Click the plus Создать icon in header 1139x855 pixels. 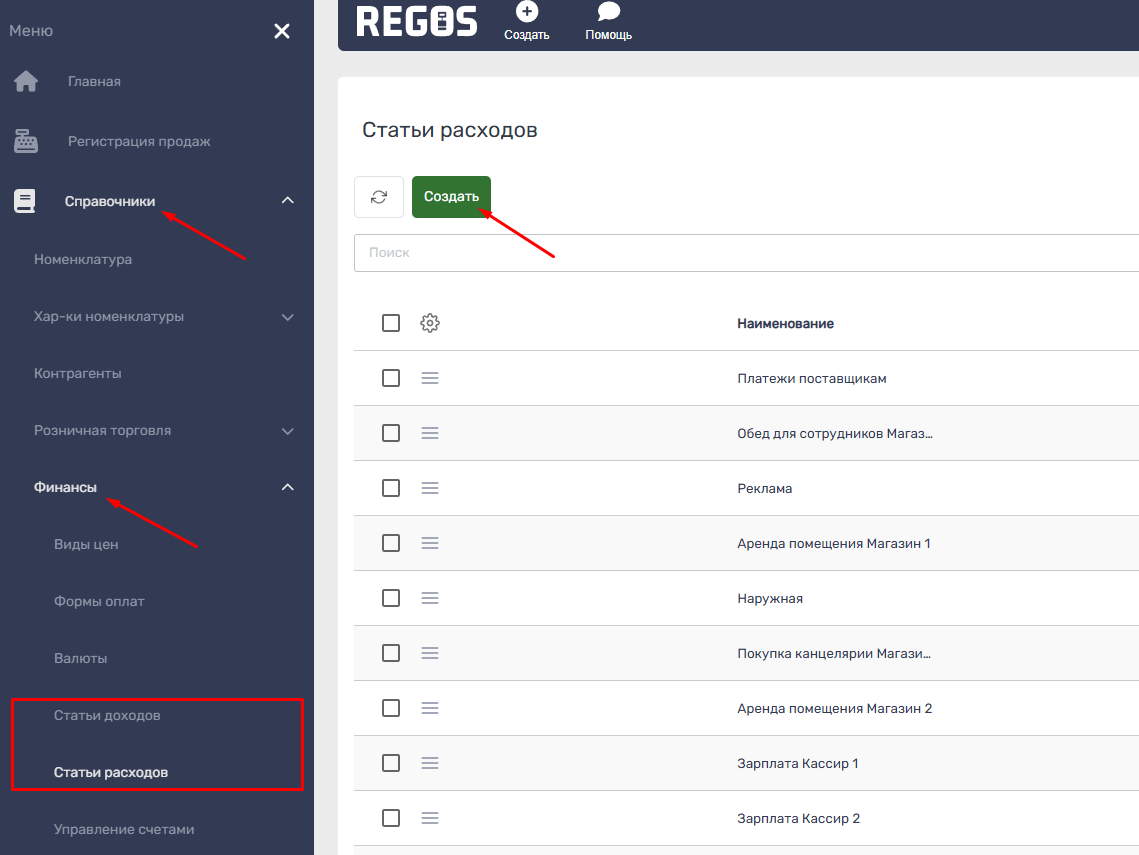(x=526, y=12)
